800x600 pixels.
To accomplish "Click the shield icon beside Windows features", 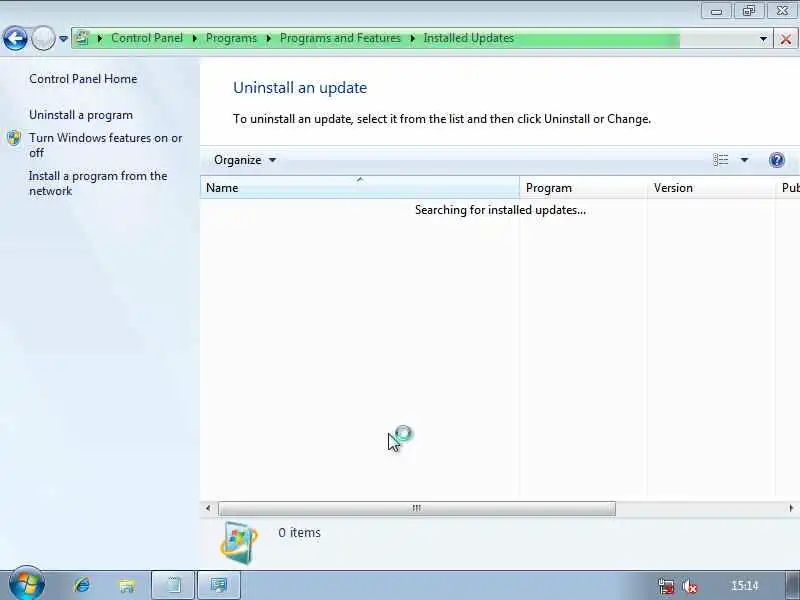I will pos(14,138).
